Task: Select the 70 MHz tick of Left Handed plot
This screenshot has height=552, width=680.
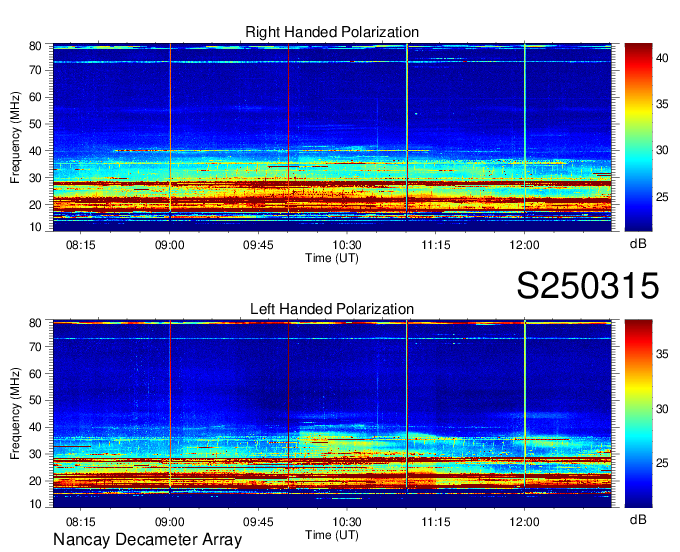Action: point(35,346)
